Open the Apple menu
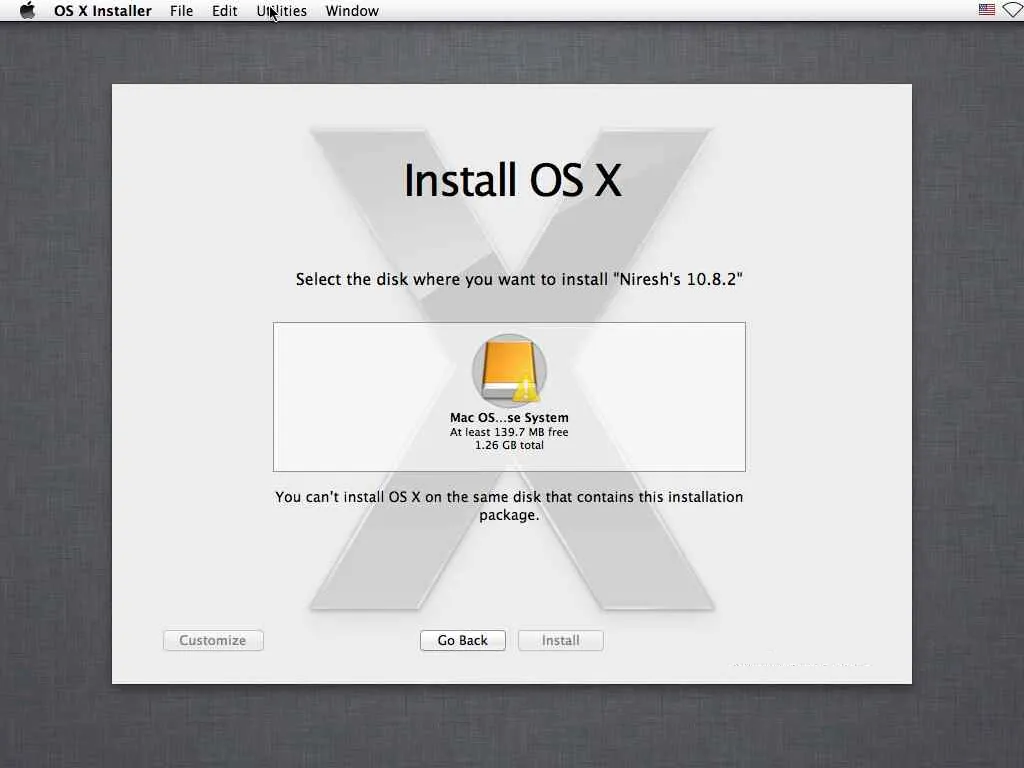This screenshot has height=768, width=1024. pyautogui.click(x=27, y=10)
